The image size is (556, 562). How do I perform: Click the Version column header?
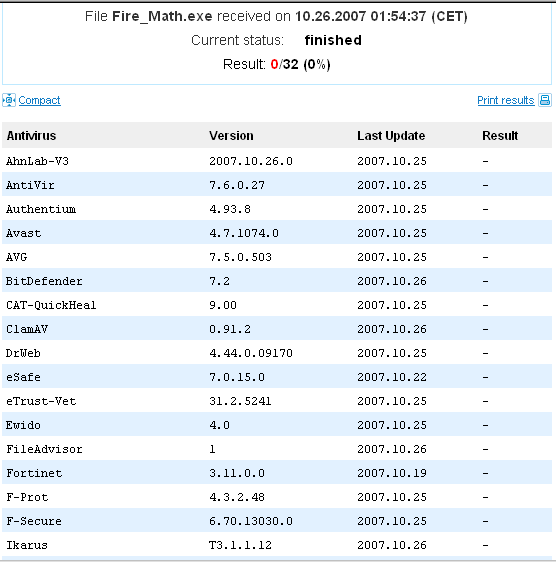coord(231,136)
